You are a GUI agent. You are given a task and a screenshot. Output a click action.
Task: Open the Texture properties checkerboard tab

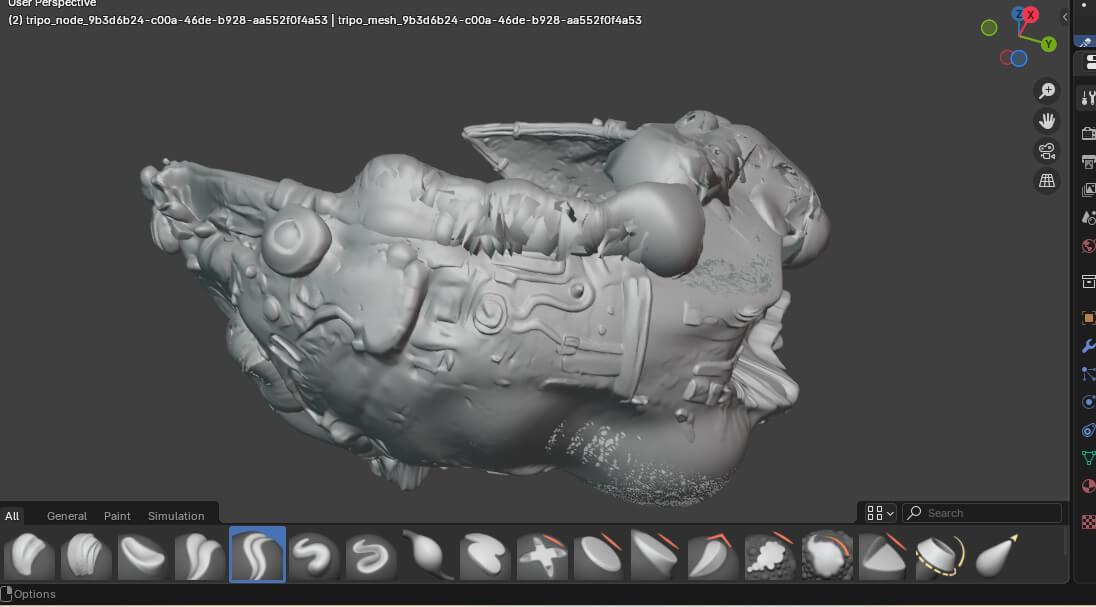pos(1088,521)
